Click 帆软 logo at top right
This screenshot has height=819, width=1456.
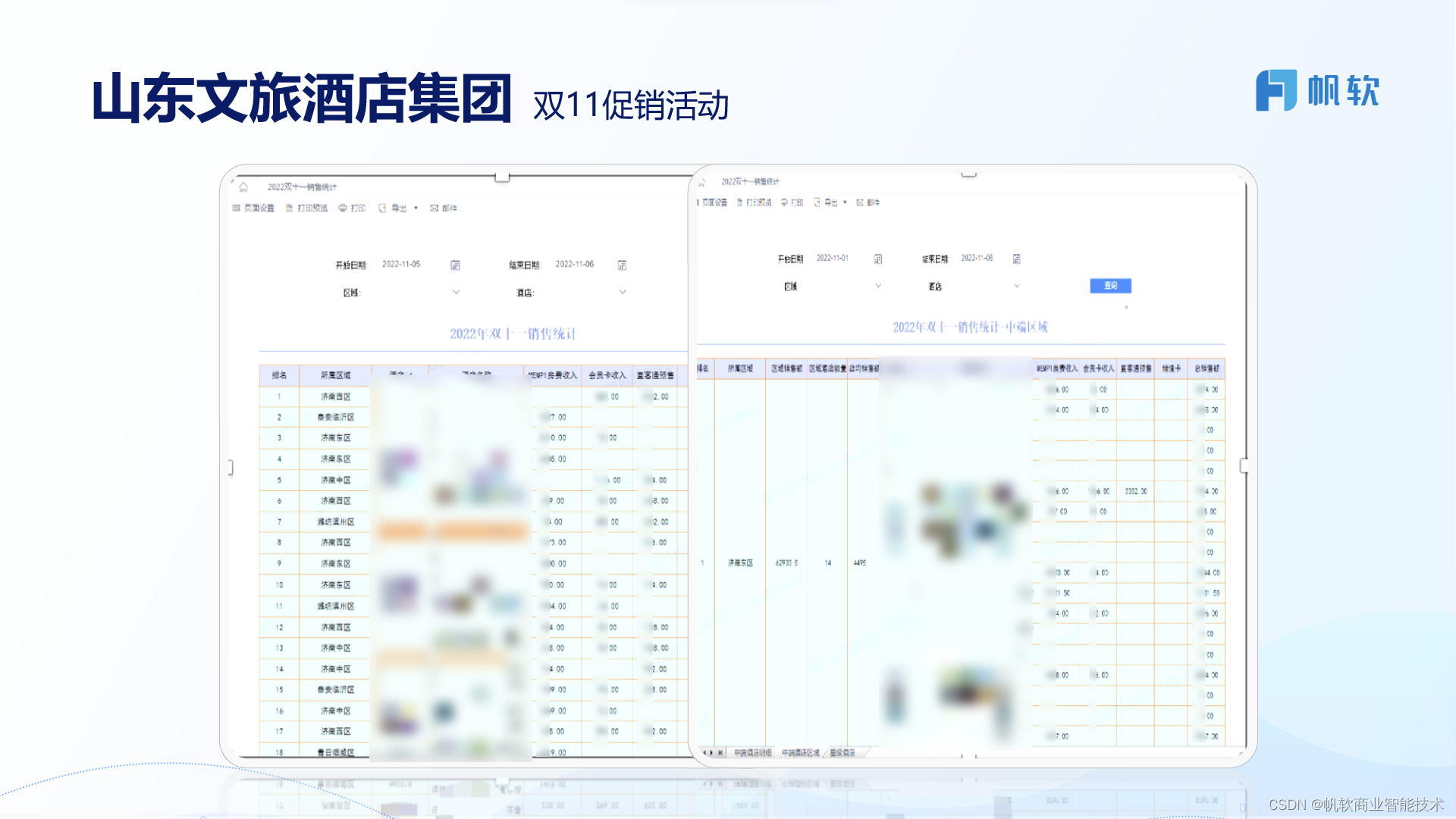point(1317,91)
